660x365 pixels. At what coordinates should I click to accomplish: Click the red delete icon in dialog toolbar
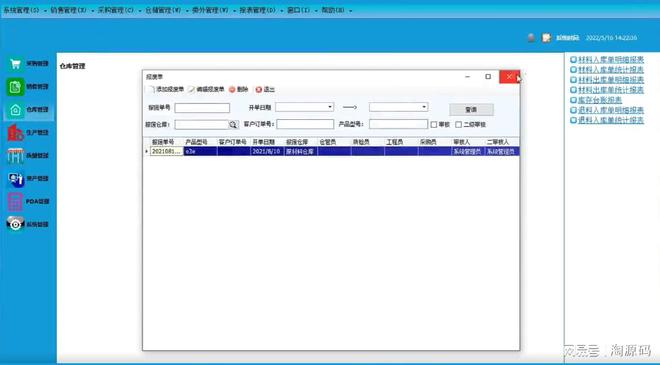[x=232, y=89]
